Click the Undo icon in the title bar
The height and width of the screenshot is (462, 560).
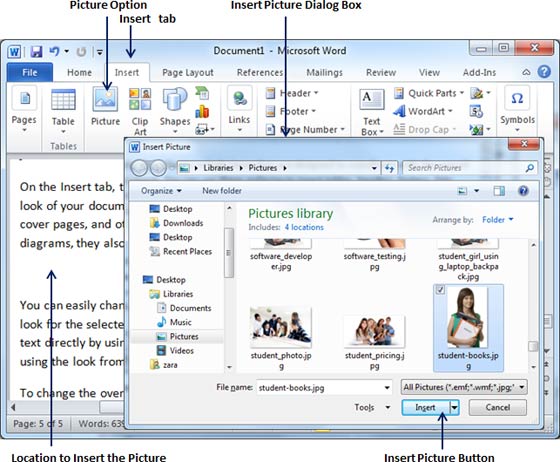54,52
